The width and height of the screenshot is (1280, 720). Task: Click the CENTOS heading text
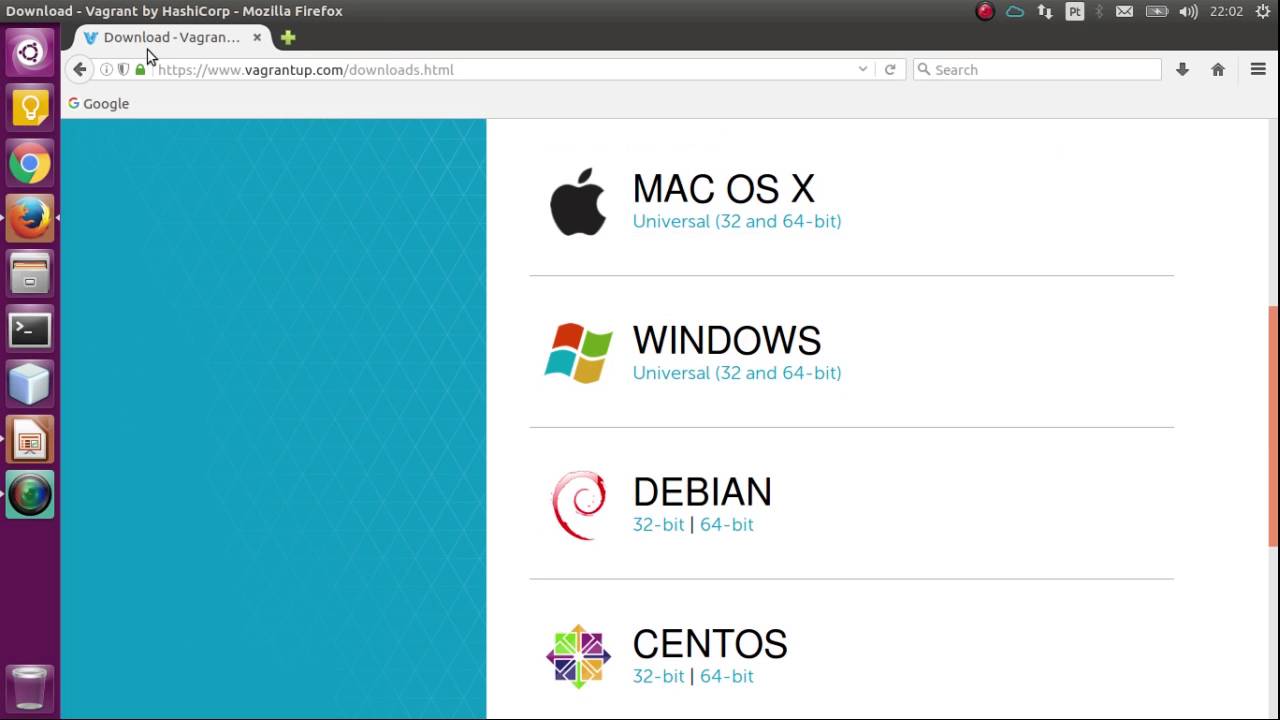710,645
